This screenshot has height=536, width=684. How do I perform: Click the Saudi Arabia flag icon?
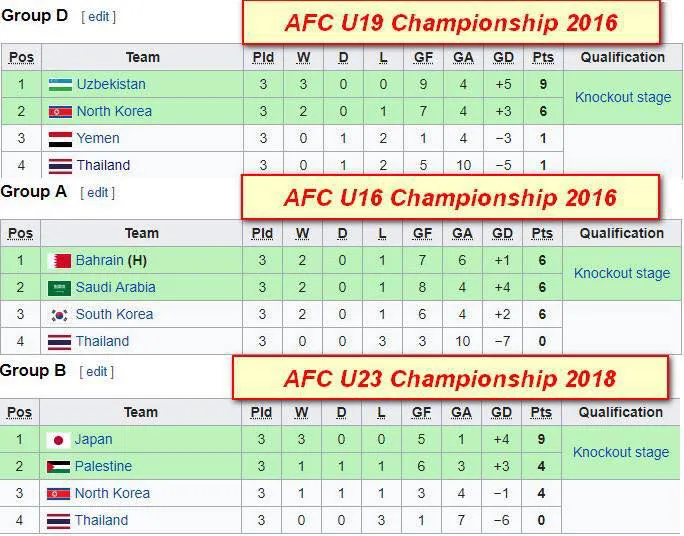pos(59,288)
